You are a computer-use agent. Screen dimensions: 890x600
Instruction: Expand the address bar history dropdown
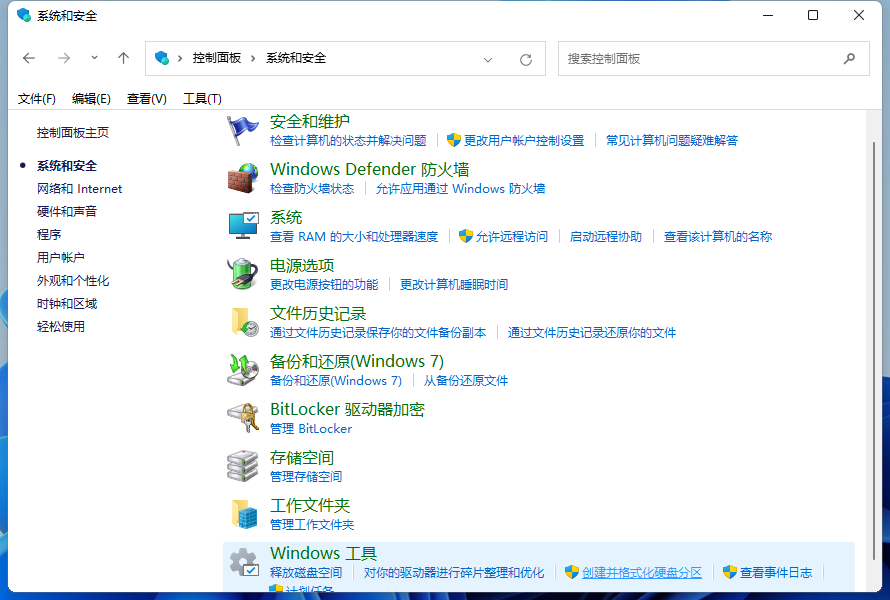[x=488, y=60]
